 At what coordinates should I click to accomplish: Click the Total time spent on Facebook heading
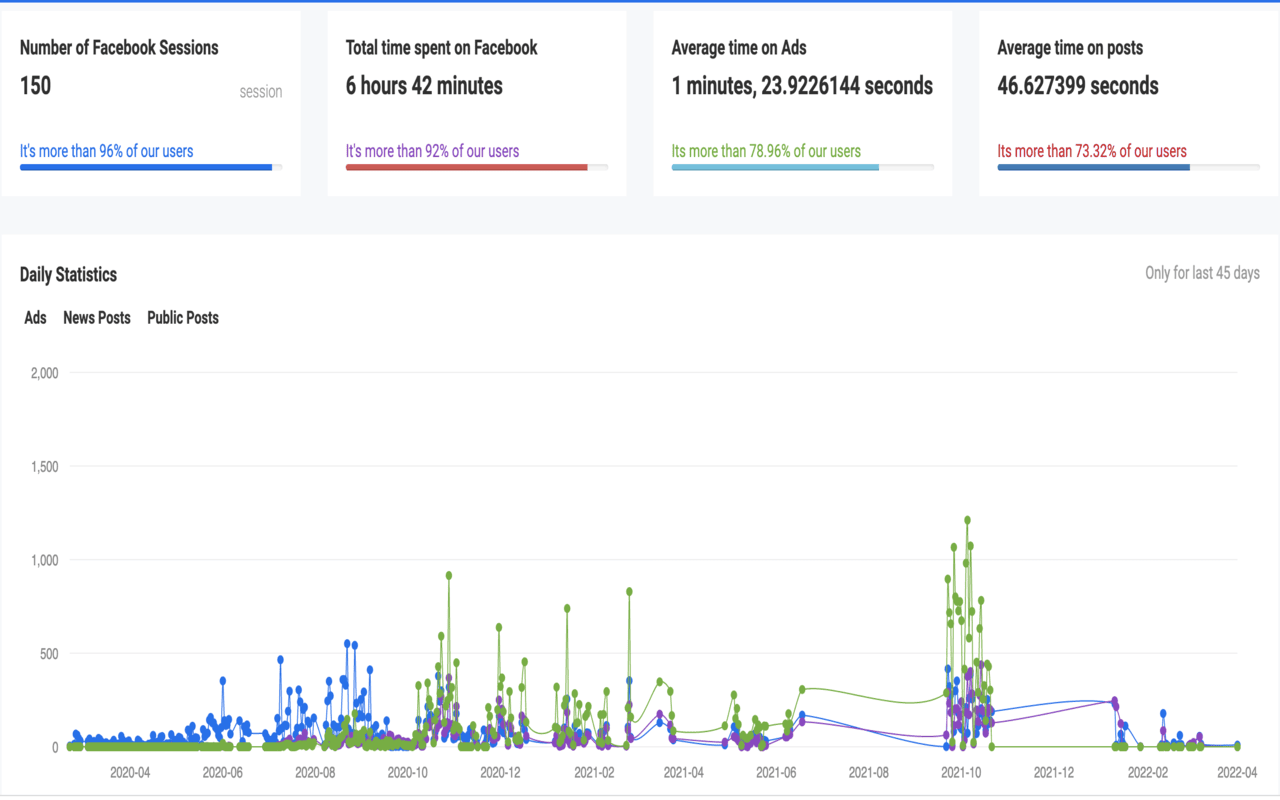tap(442, 47)
